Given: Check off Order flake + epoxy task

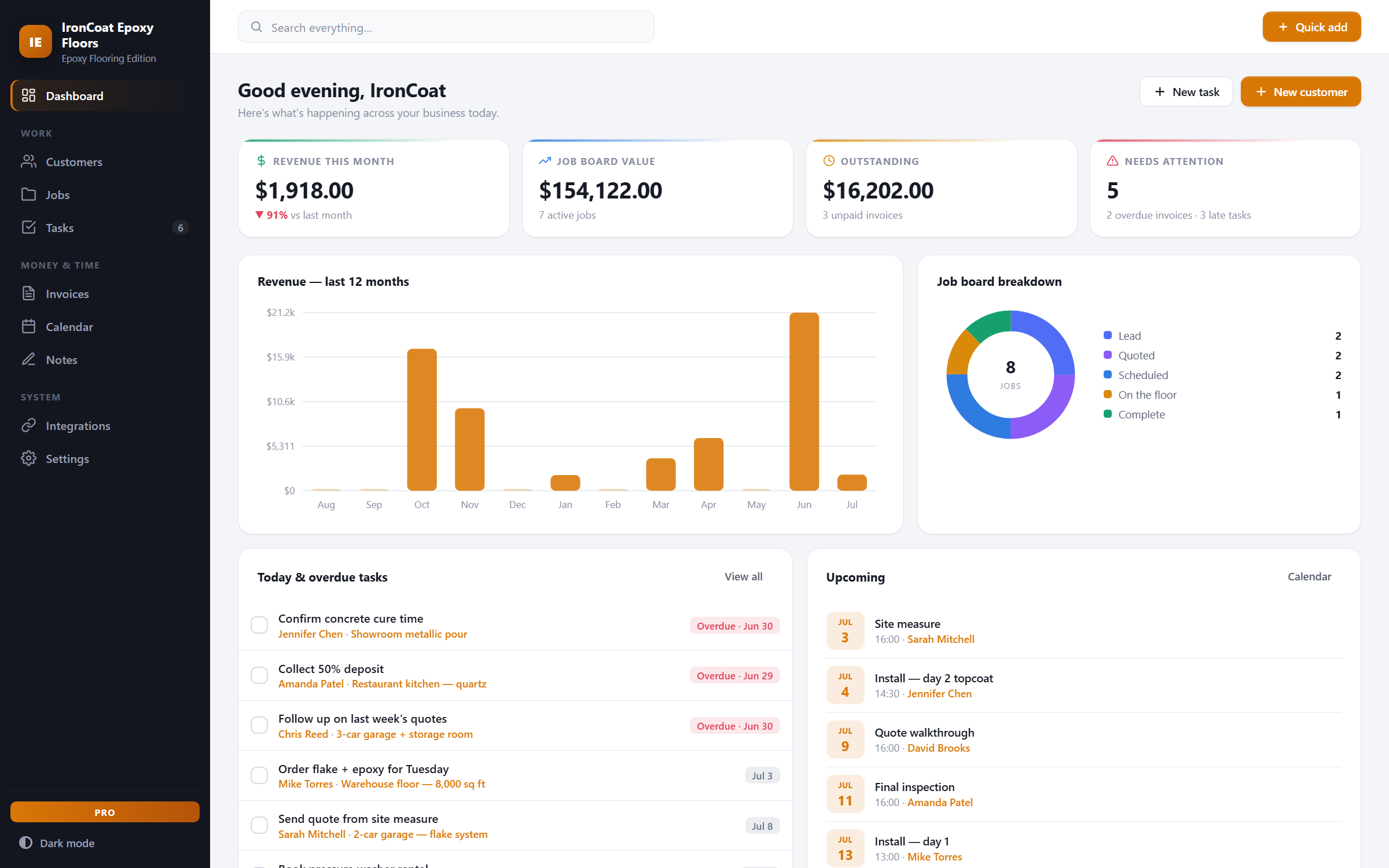Looking at the screenshot, I should tap(259, 775).
